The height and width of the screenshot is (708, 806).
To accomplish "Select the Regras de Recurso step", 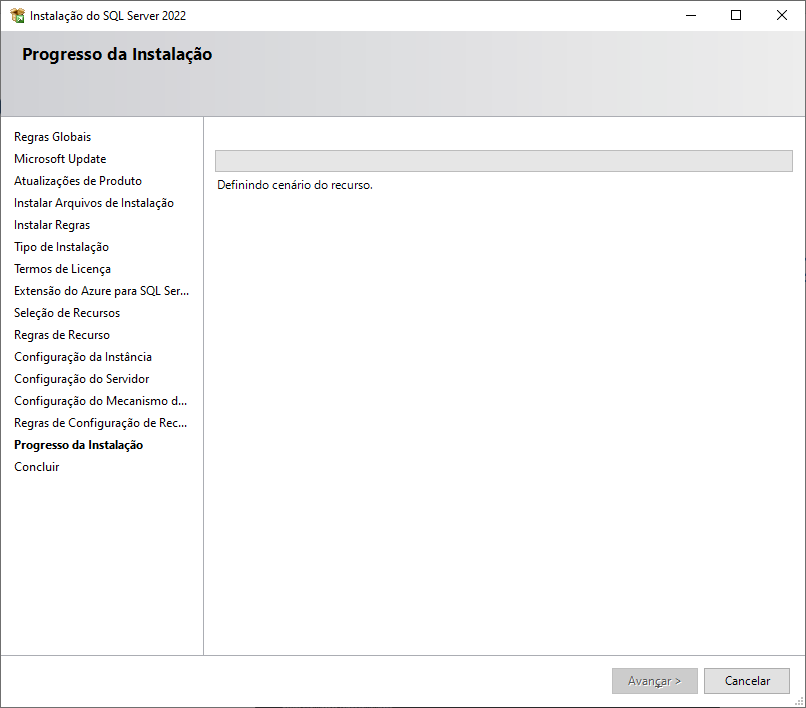I will tap(62, 335).
